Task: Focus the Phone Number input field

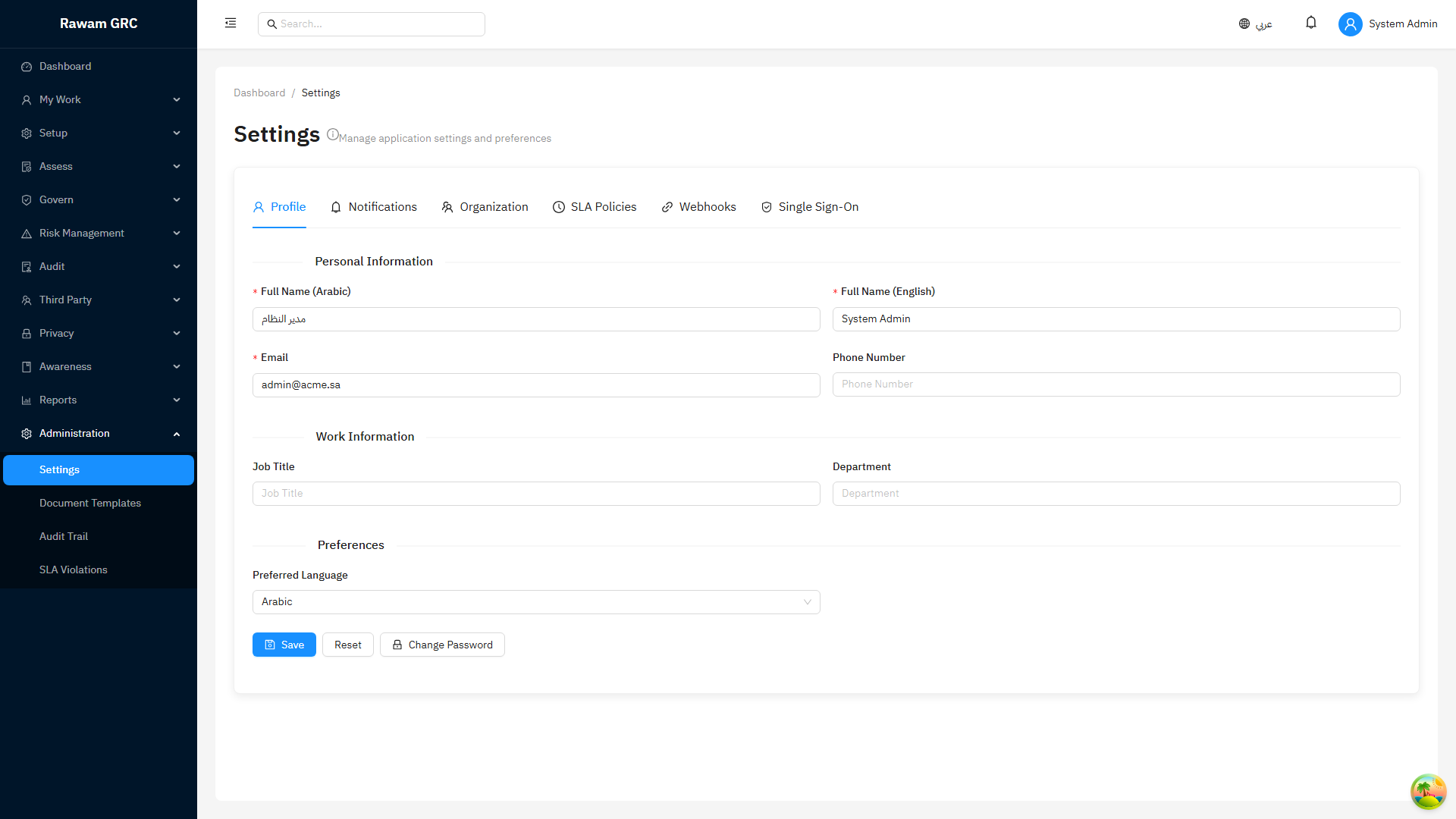Action: point(1116,384)
